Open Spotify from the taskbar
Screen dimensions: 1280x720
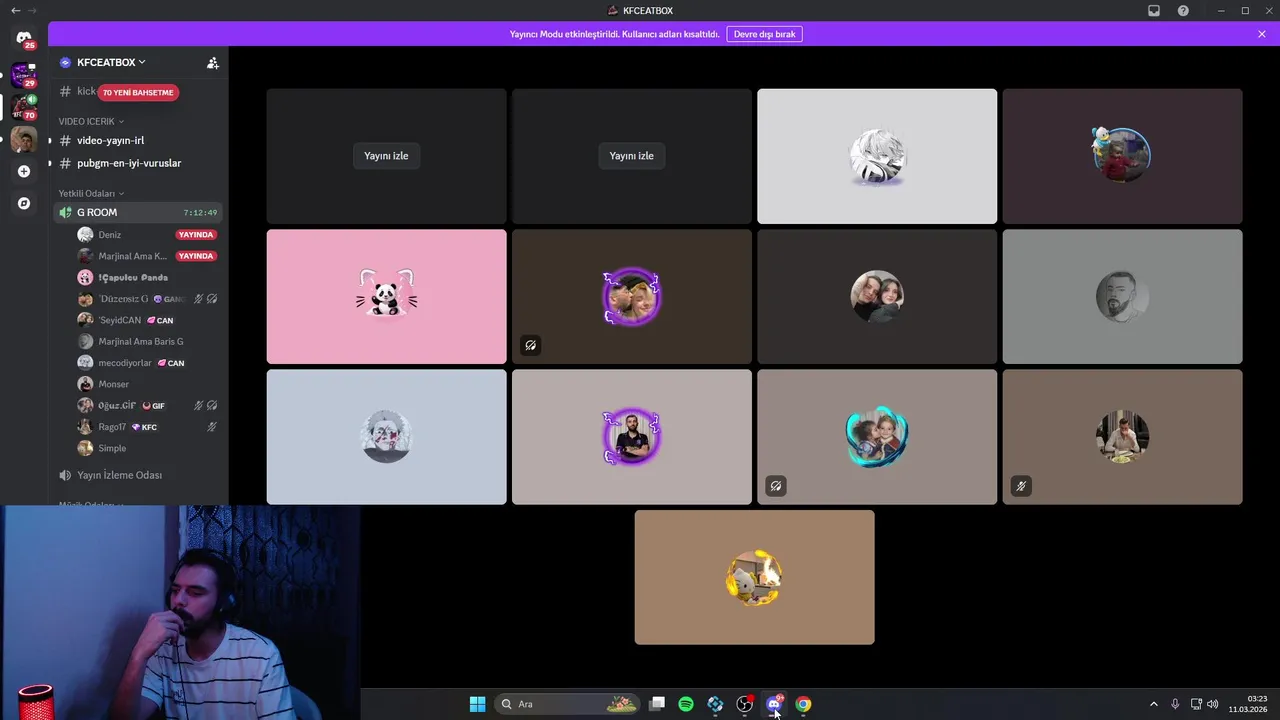click(x=686, y=704)
